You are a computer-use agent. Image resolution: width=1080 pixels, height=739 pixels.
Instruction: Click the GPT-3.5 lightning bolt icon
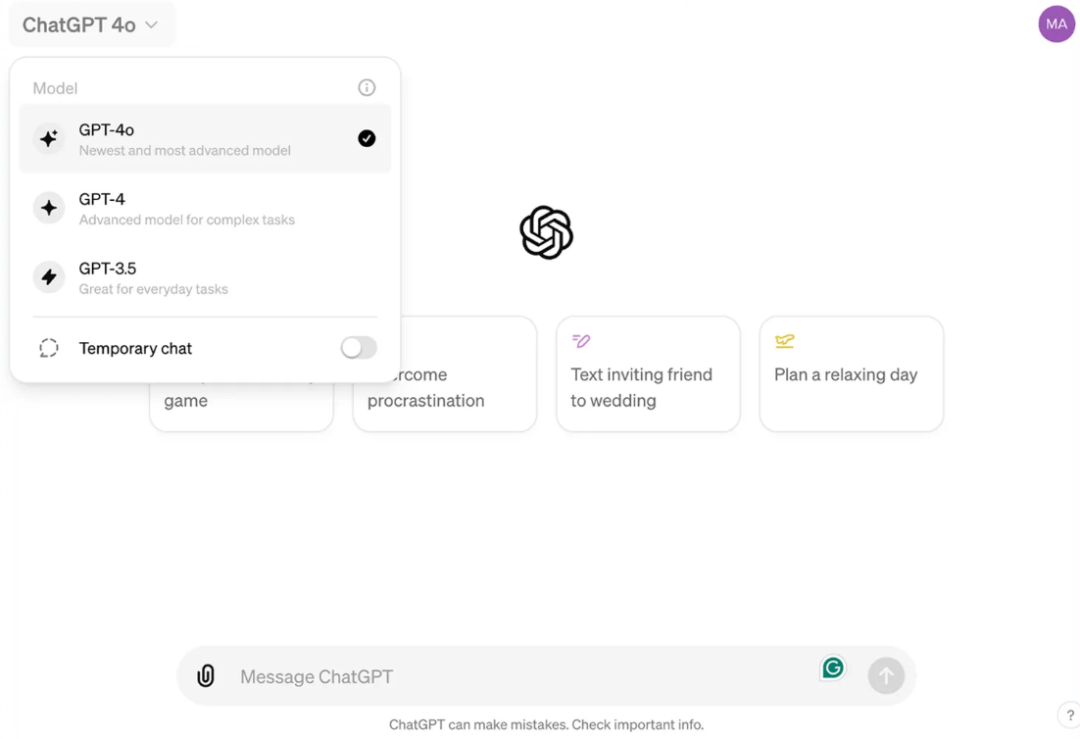coord(49,277)
